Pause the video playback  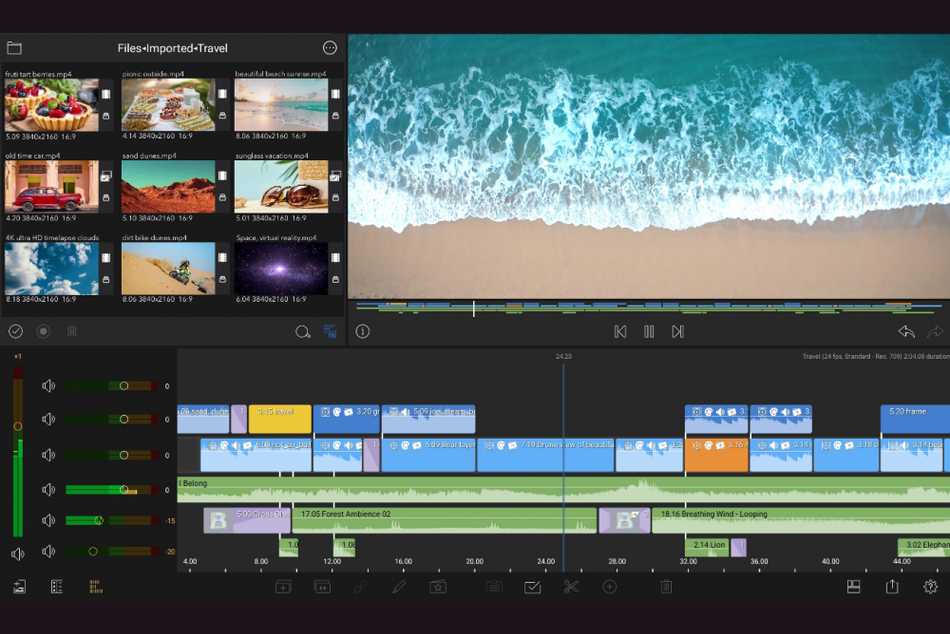(649, 332)
